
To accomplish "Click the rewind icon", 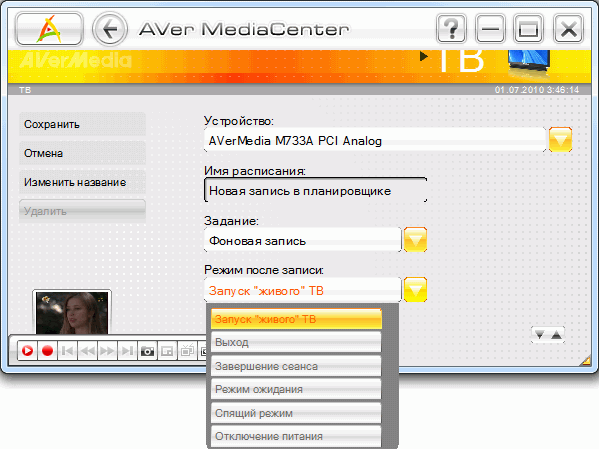I will (87, 350).
